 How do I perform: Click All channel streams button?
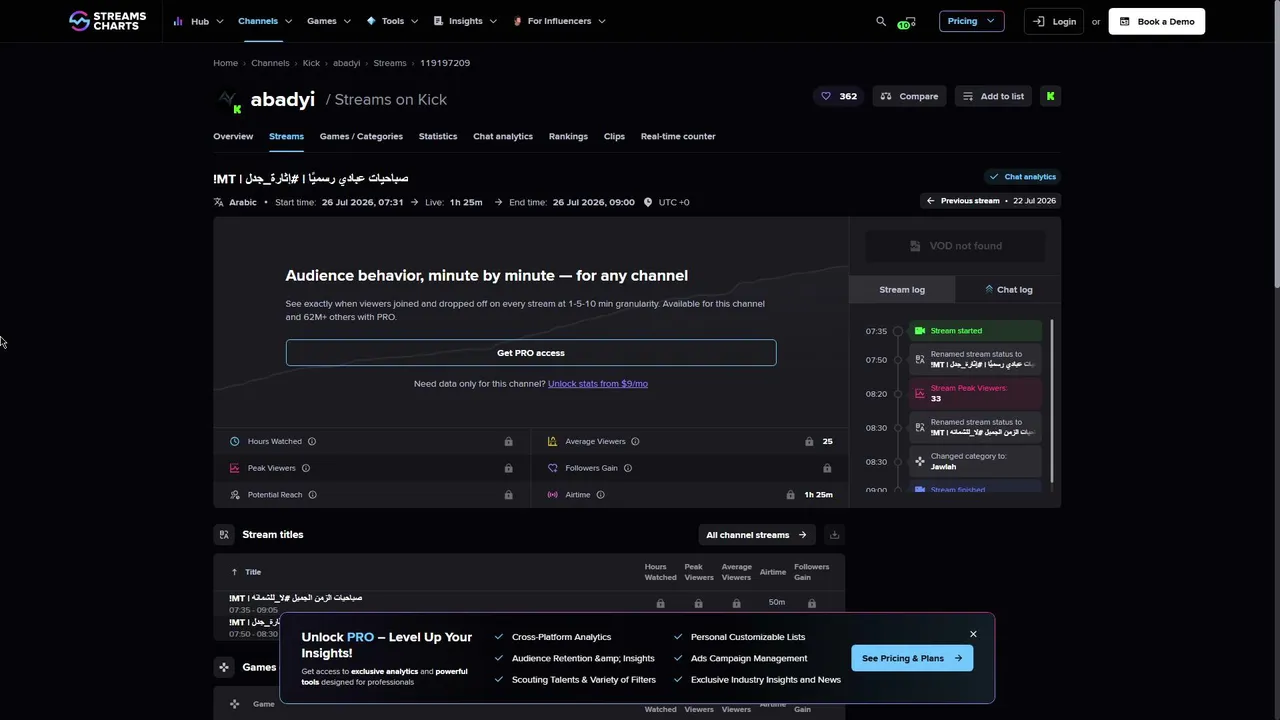pyautogui.click(x=757, y=535)
